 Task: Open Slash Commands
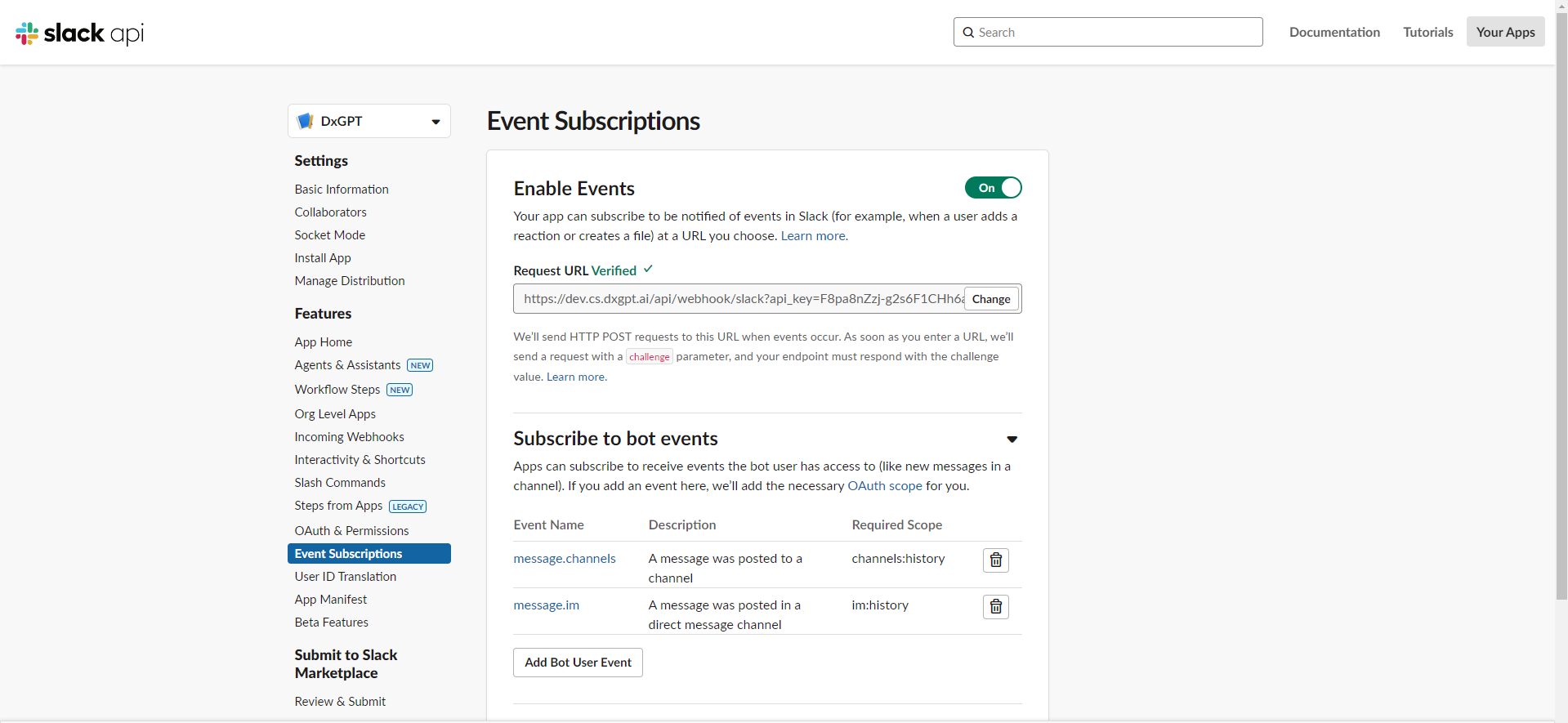coord(340,483)
